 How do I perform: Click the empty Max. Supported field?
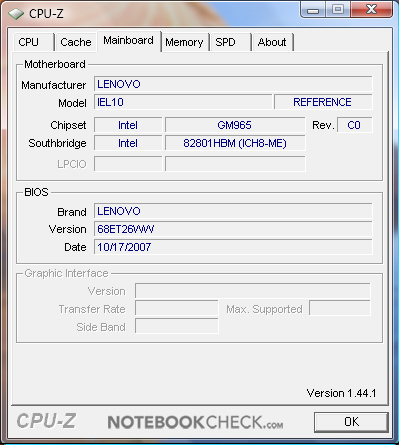point(340,308)
